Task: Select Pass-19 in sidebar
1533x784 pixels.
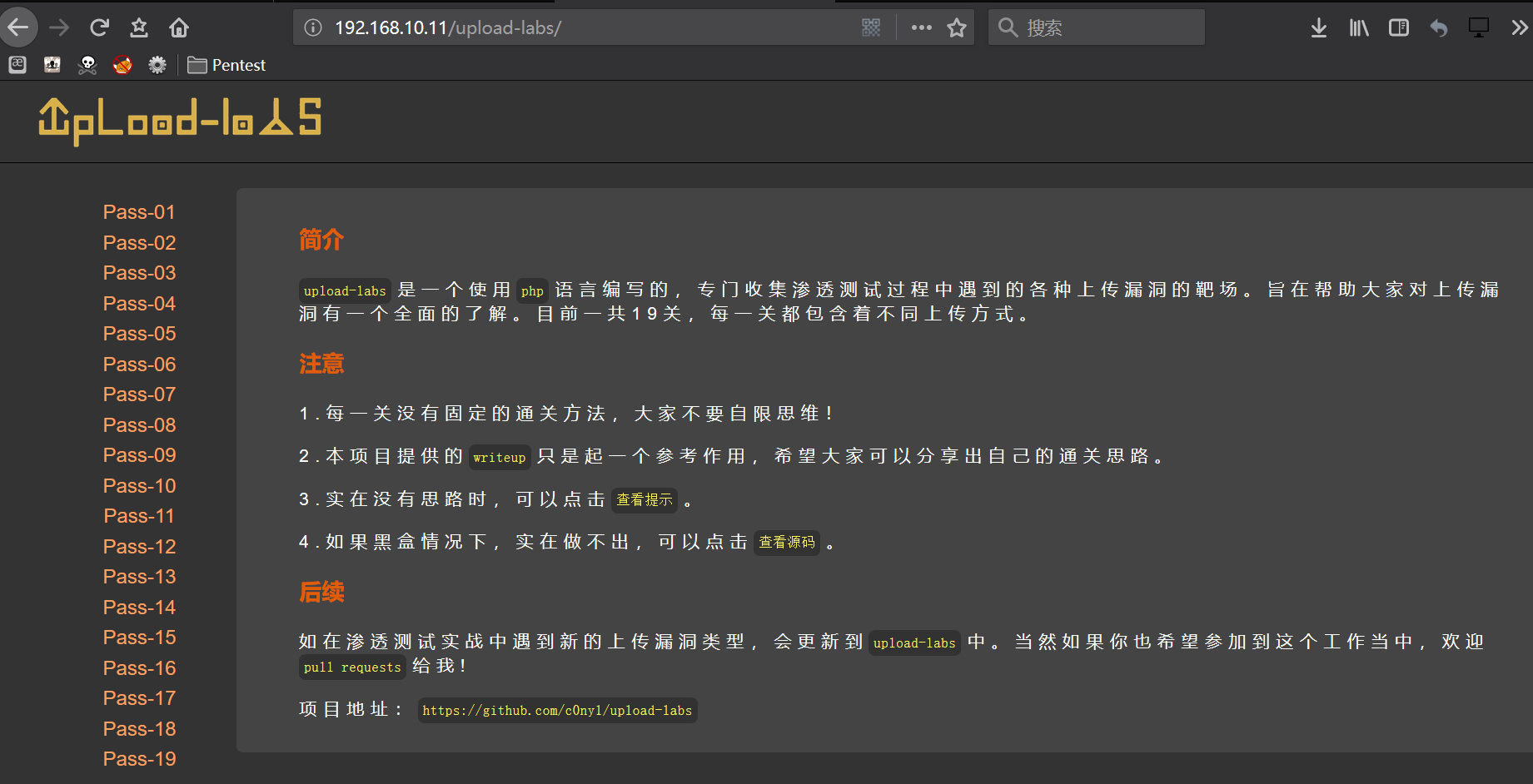Action: (x=139, y=759)
